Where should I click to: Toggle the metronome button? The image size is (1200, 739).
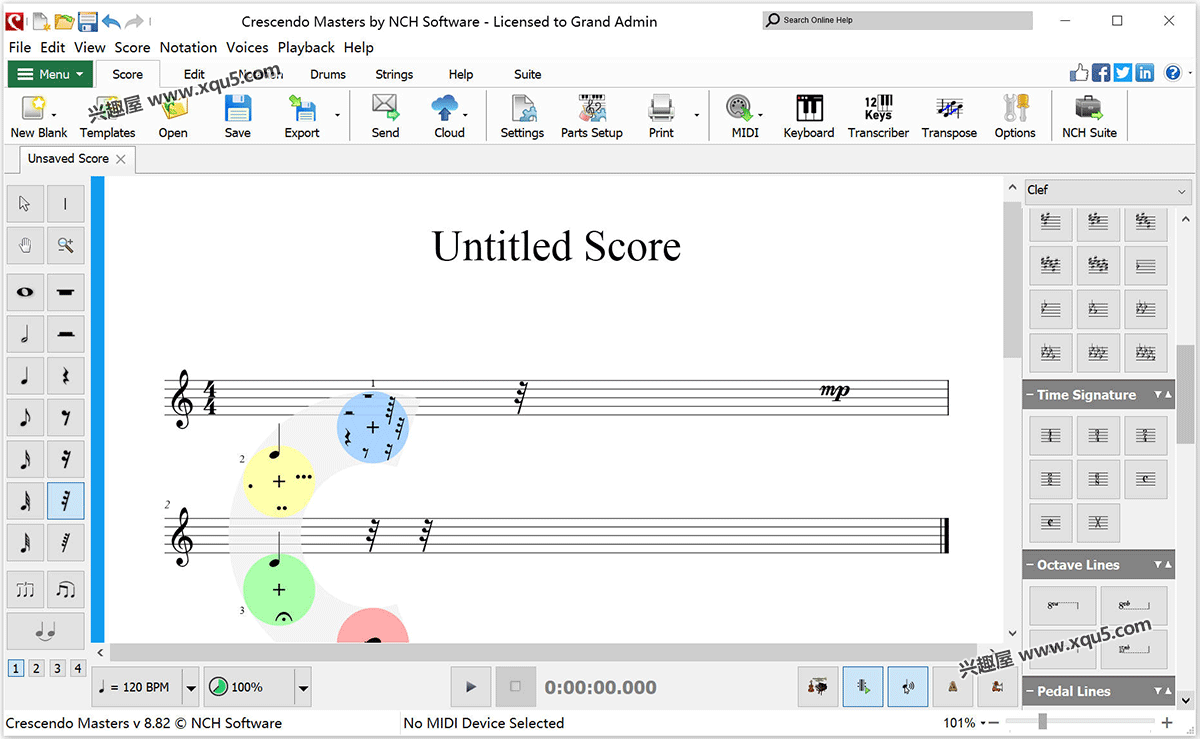(x=953, y=687)
